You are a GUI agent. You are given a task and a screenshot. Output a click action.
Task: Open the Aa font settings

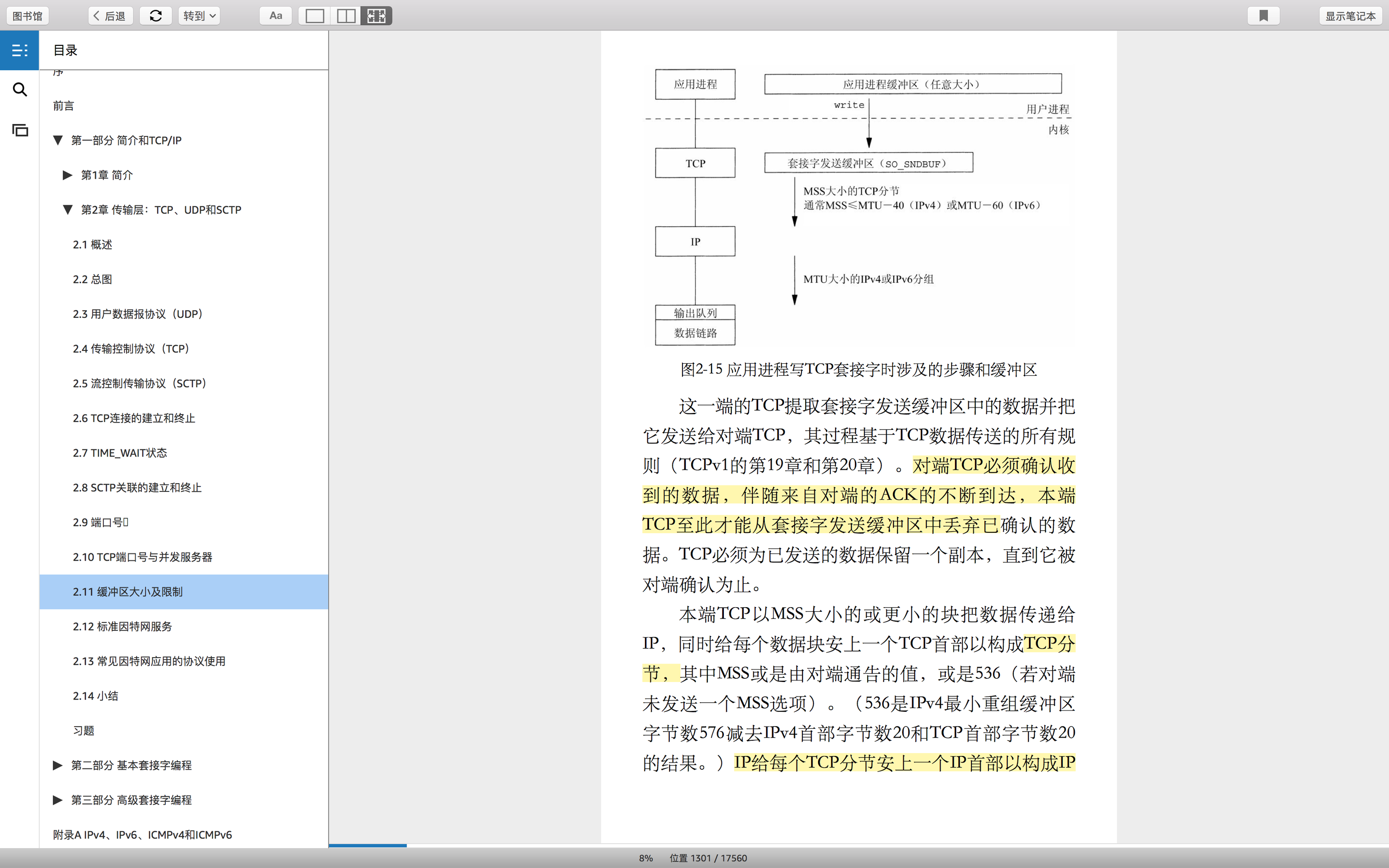[276, 16]
